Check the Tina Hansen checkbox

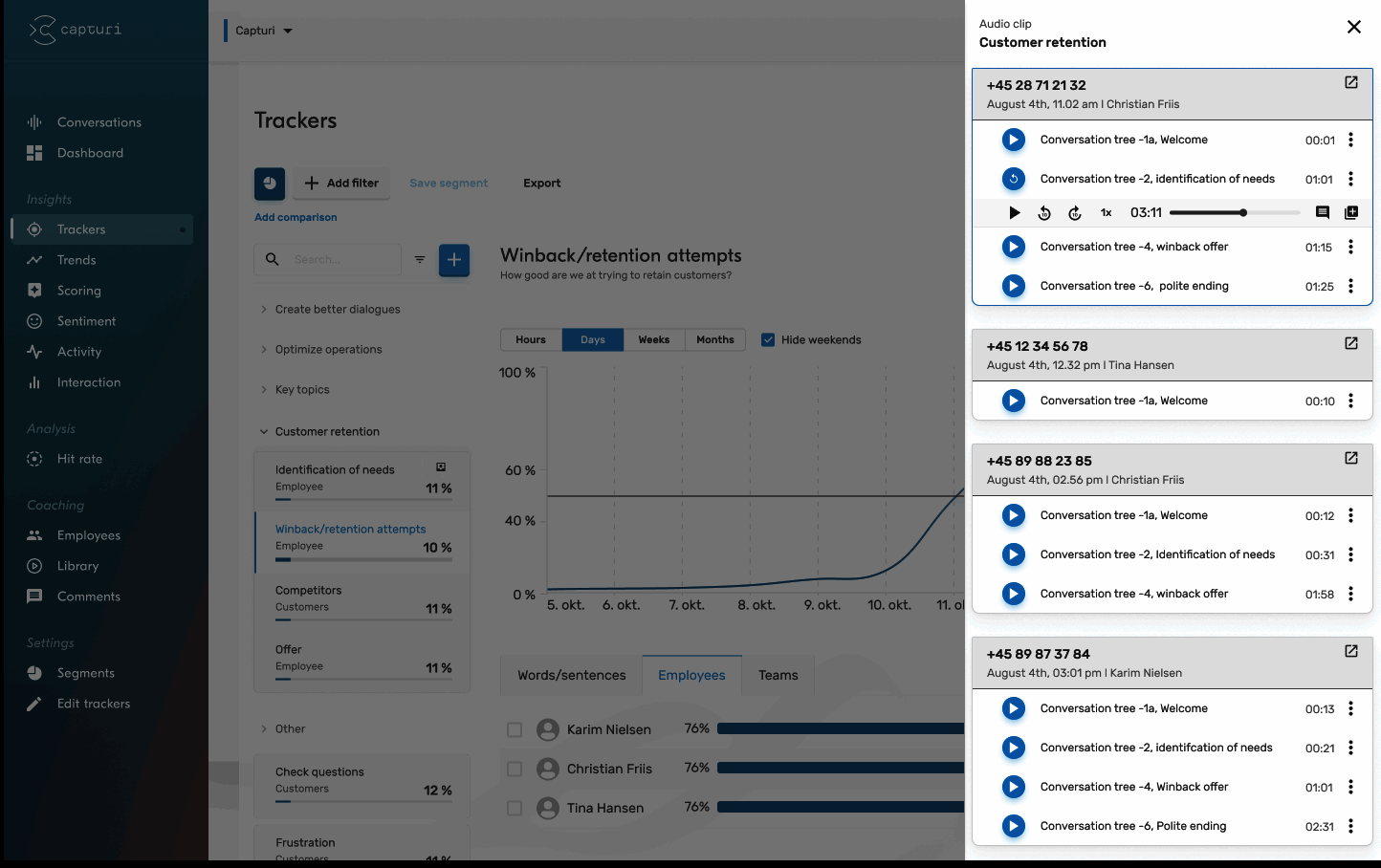click(515, 809)
